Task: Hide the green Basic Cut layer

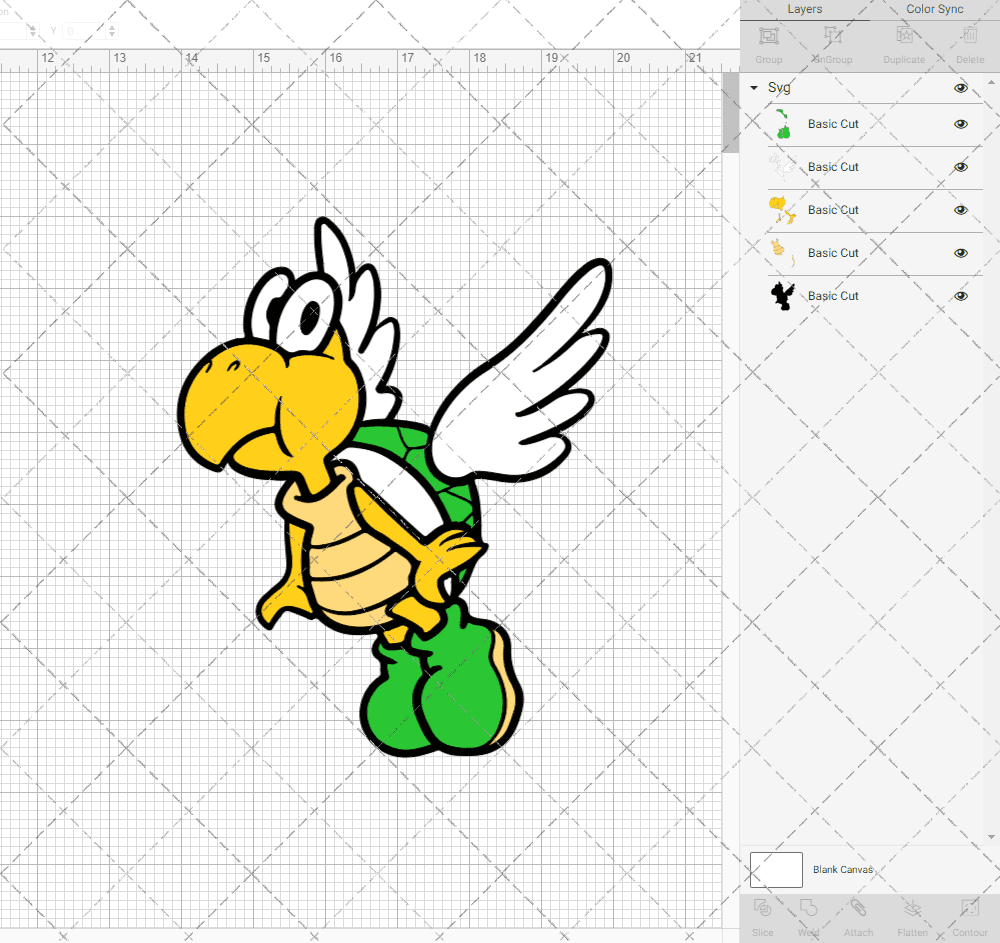Action: [x=960, y=124]
